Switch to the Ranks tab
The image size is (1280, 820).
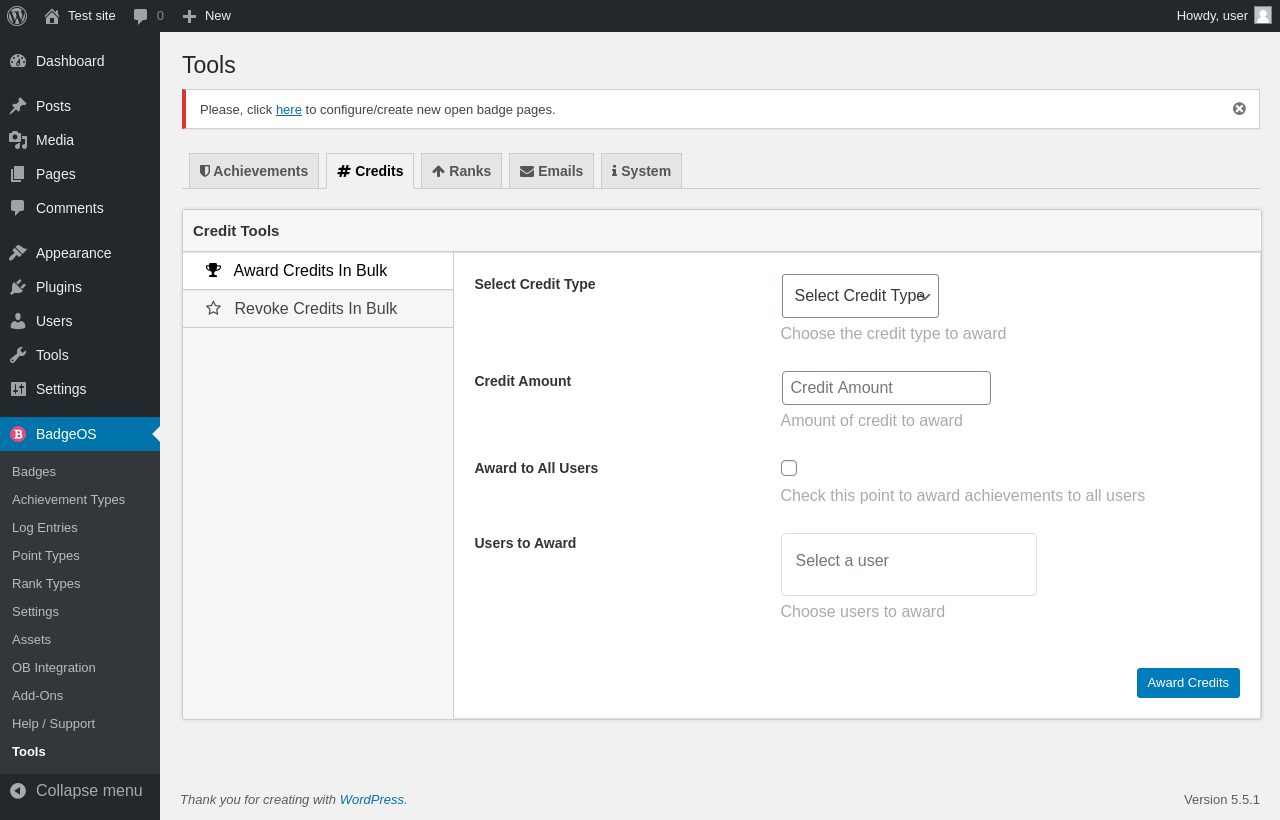coord(461,171)
